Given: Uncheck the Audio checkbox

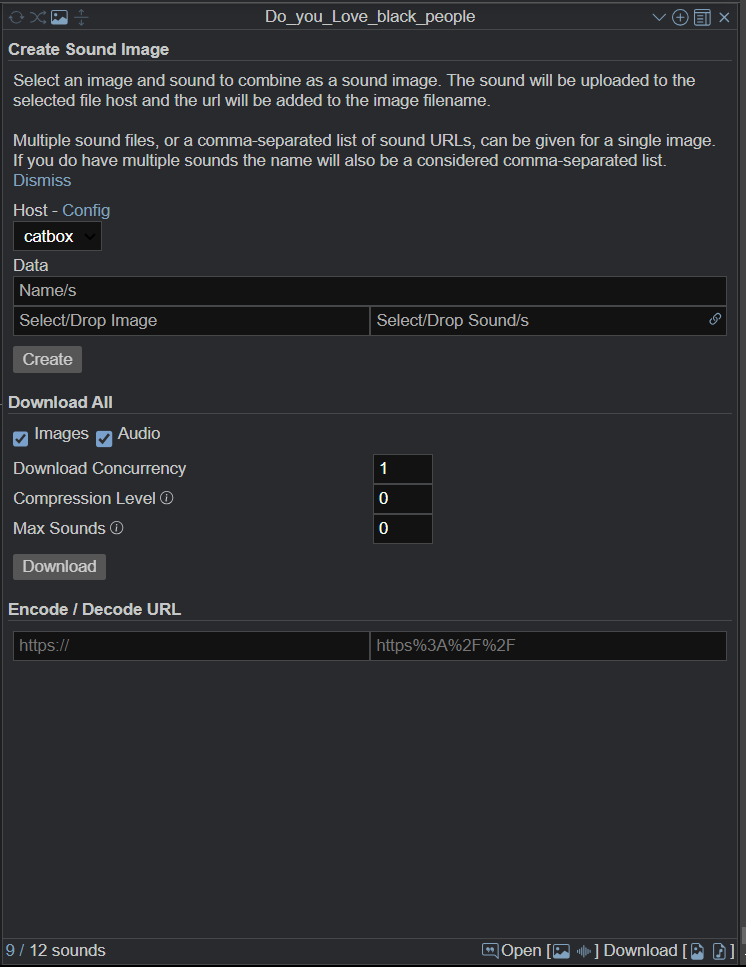Looking at the screenshot, I should coord(104,438).
